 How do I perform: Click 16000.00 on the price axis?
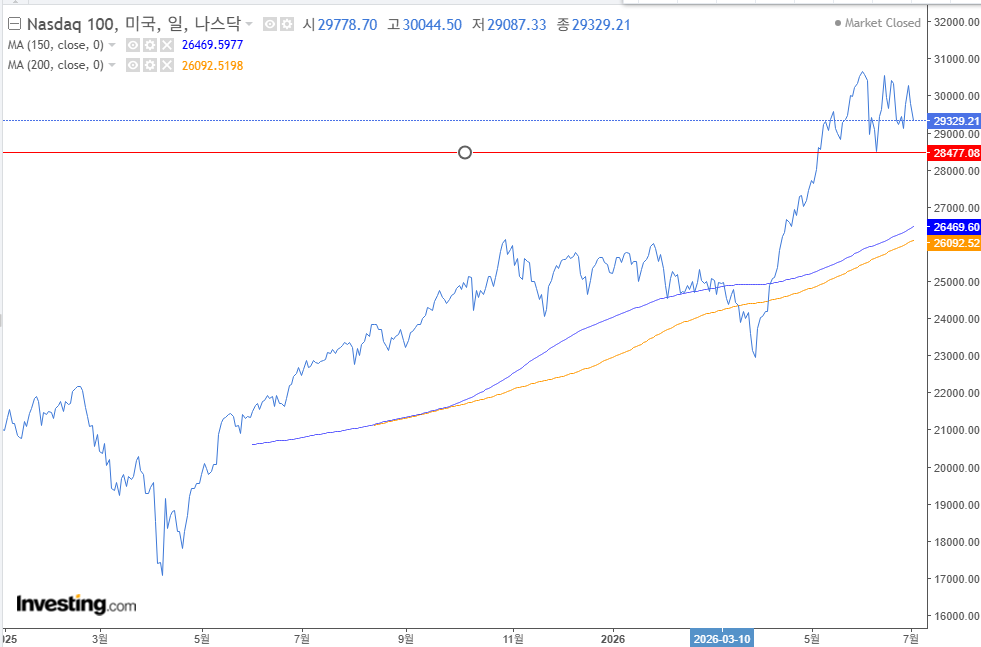pyautogui.click(x=956, y=616)
